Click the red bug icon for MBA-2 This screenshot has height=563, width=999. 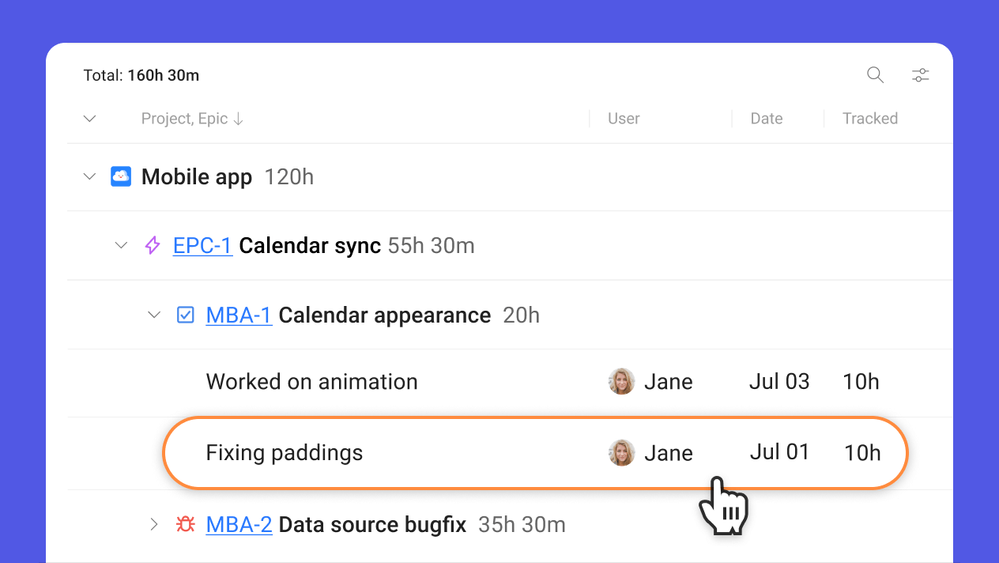185,524
